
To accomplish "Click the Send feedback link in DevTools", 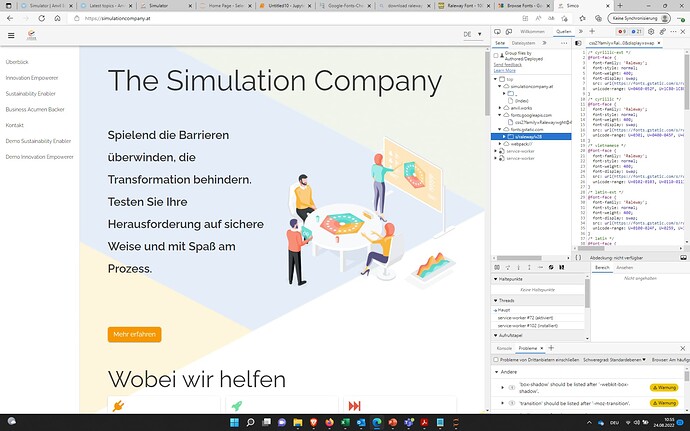I will tap(507, 65).
